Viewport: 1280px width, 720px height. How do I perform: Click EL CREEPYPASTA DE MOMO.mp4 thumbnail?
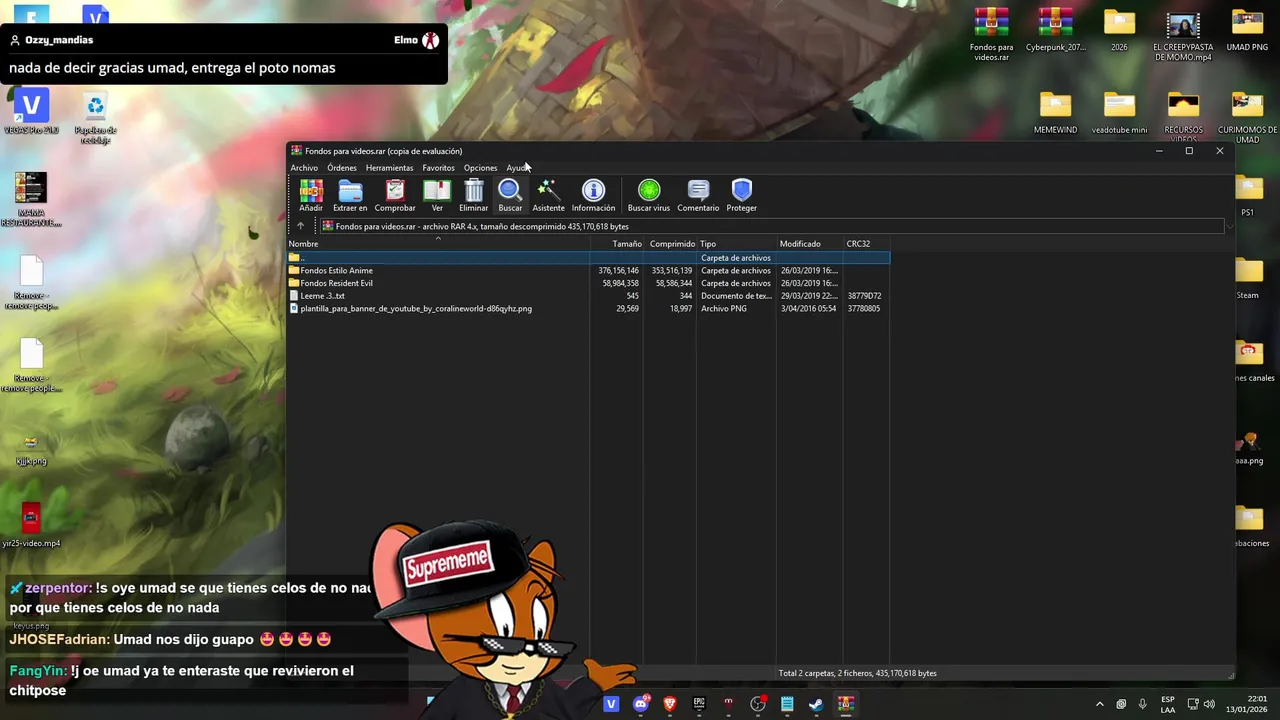(x=1183, y=35)
